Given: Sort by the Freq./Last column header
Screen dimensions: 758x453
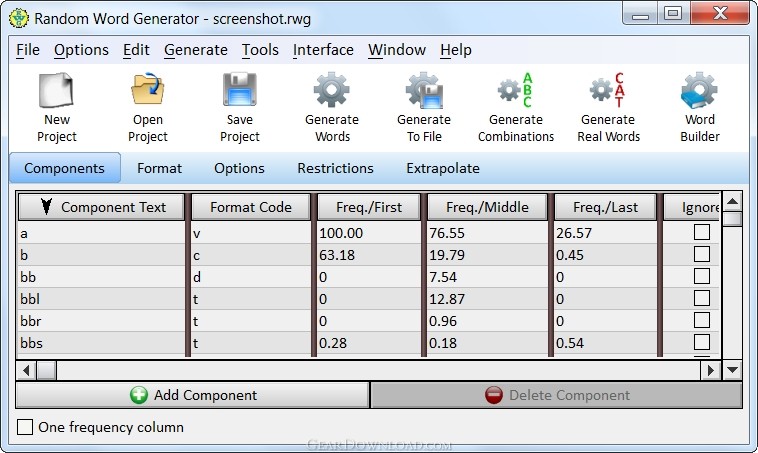Looking at the screenshot, I should coord(605,207).
